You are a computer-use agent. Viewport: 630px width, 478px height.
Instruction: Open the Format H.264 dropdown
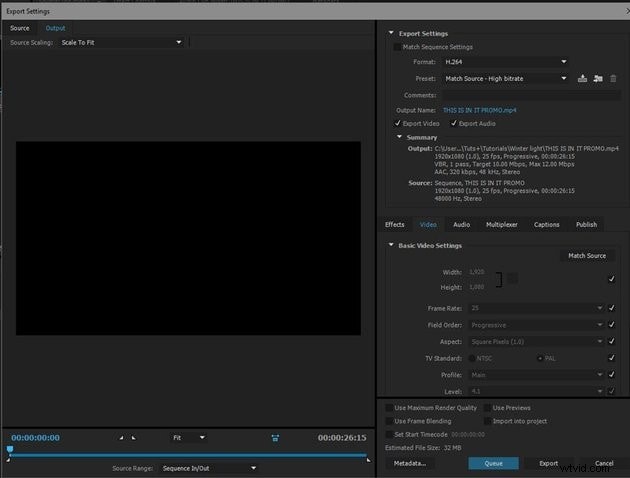click(x=506, y=62)
